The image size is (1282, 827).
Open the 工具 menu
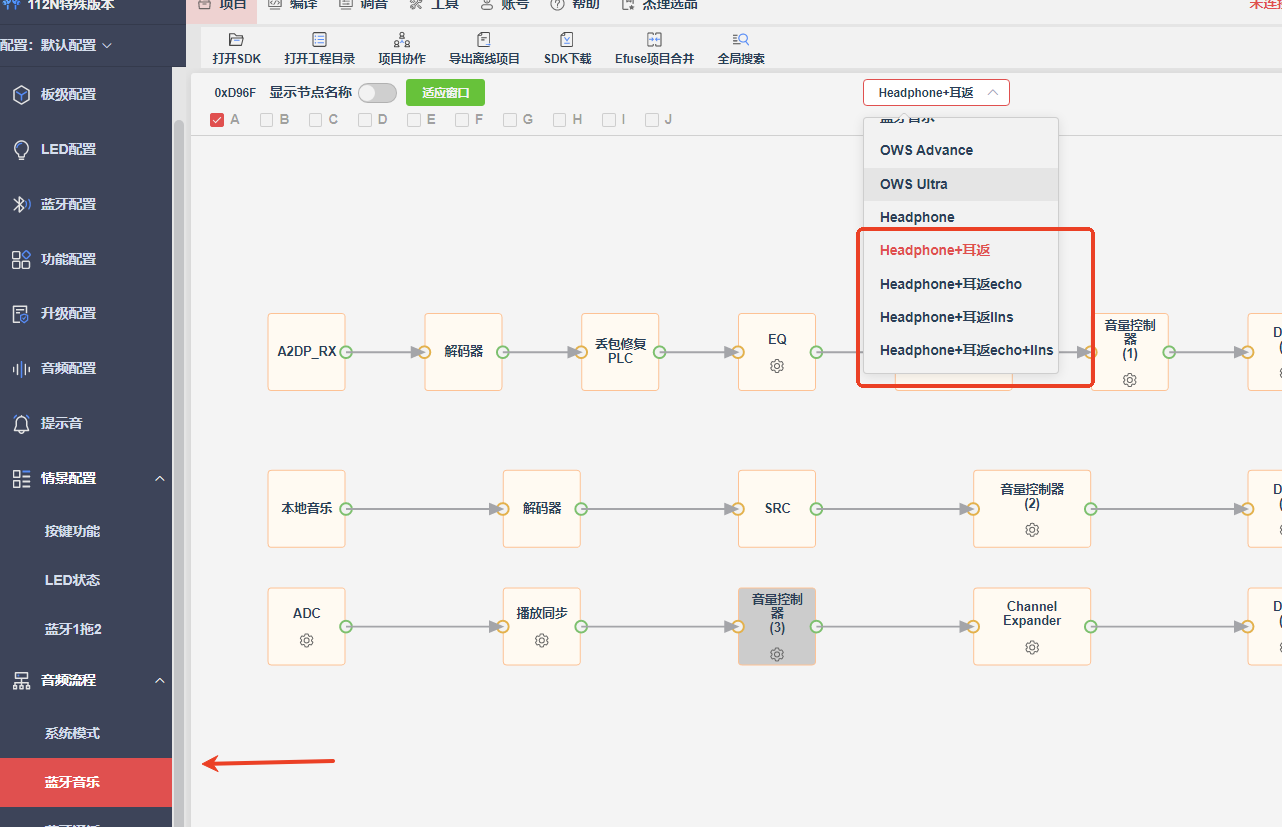pos(434,5)
